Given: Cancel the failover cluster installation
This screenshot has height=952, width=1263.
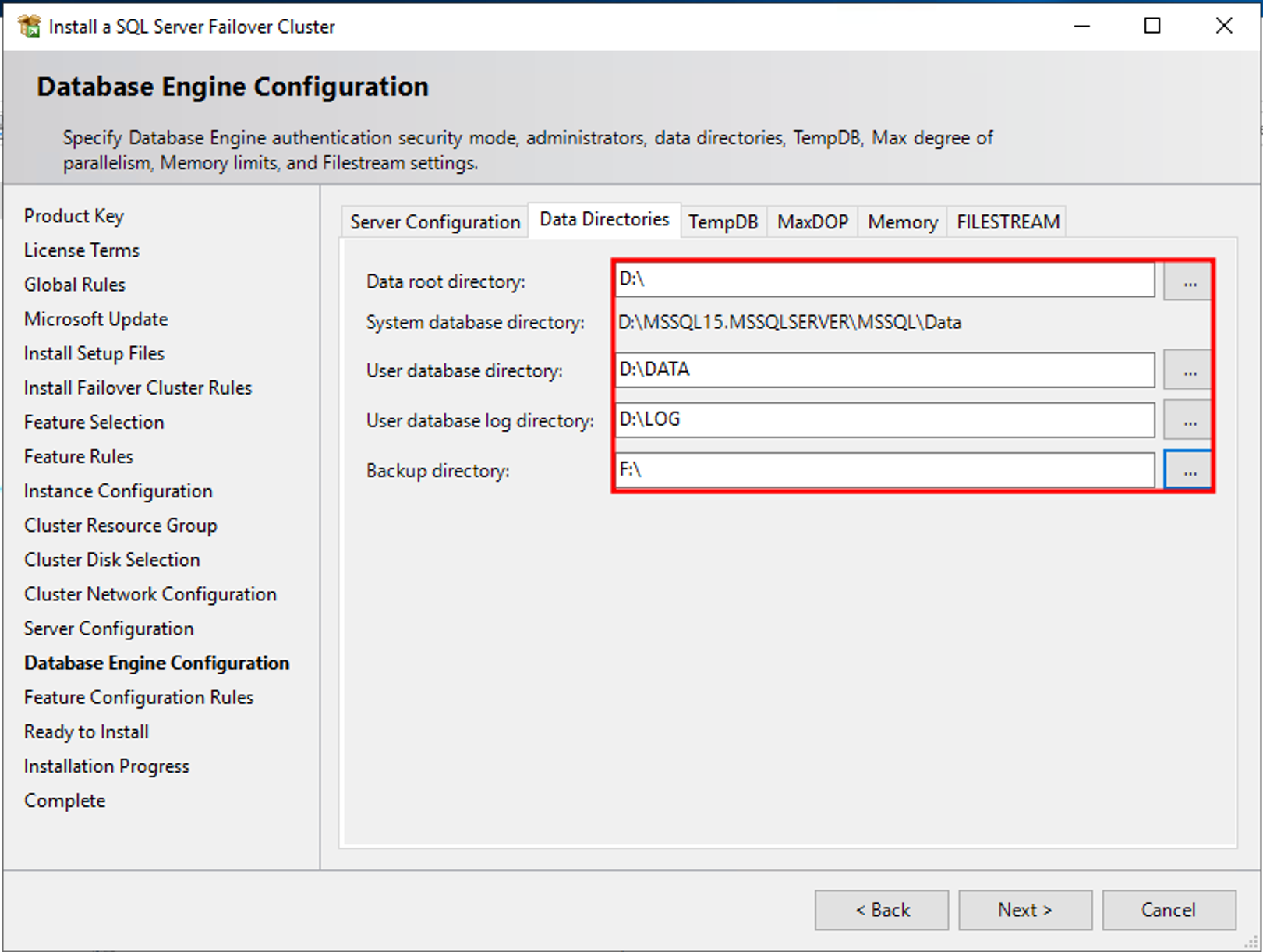Looking at the screenshot, I should coord(1169,910).
